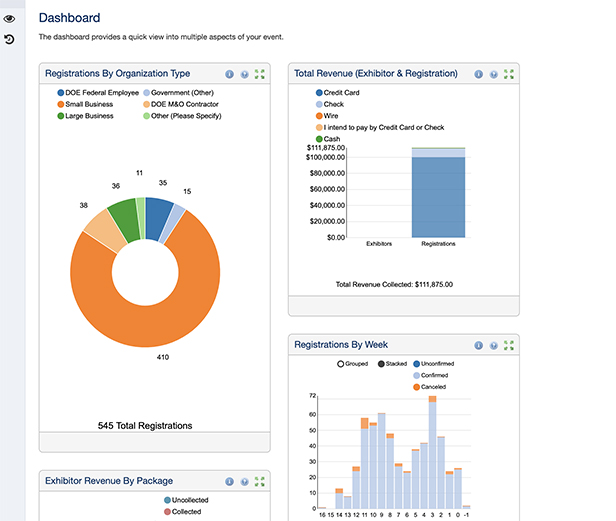The image size is (616, 521).
Task: Open info icon on Registrations By Week
Action: tap(478, 345)
